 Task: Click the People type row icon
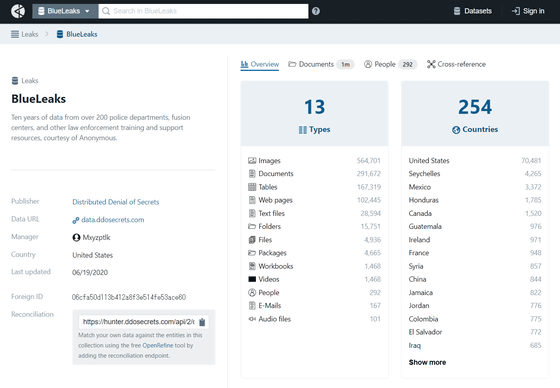(252, 293)
